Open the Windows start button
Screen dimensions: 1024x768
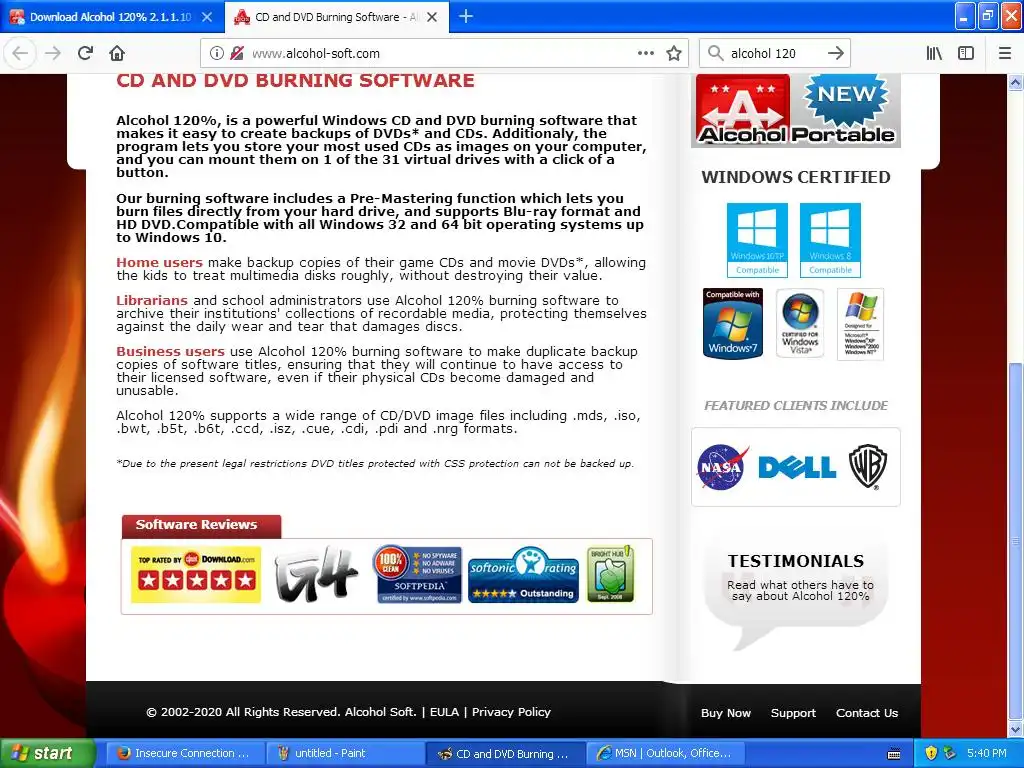(x=47, y=753)
